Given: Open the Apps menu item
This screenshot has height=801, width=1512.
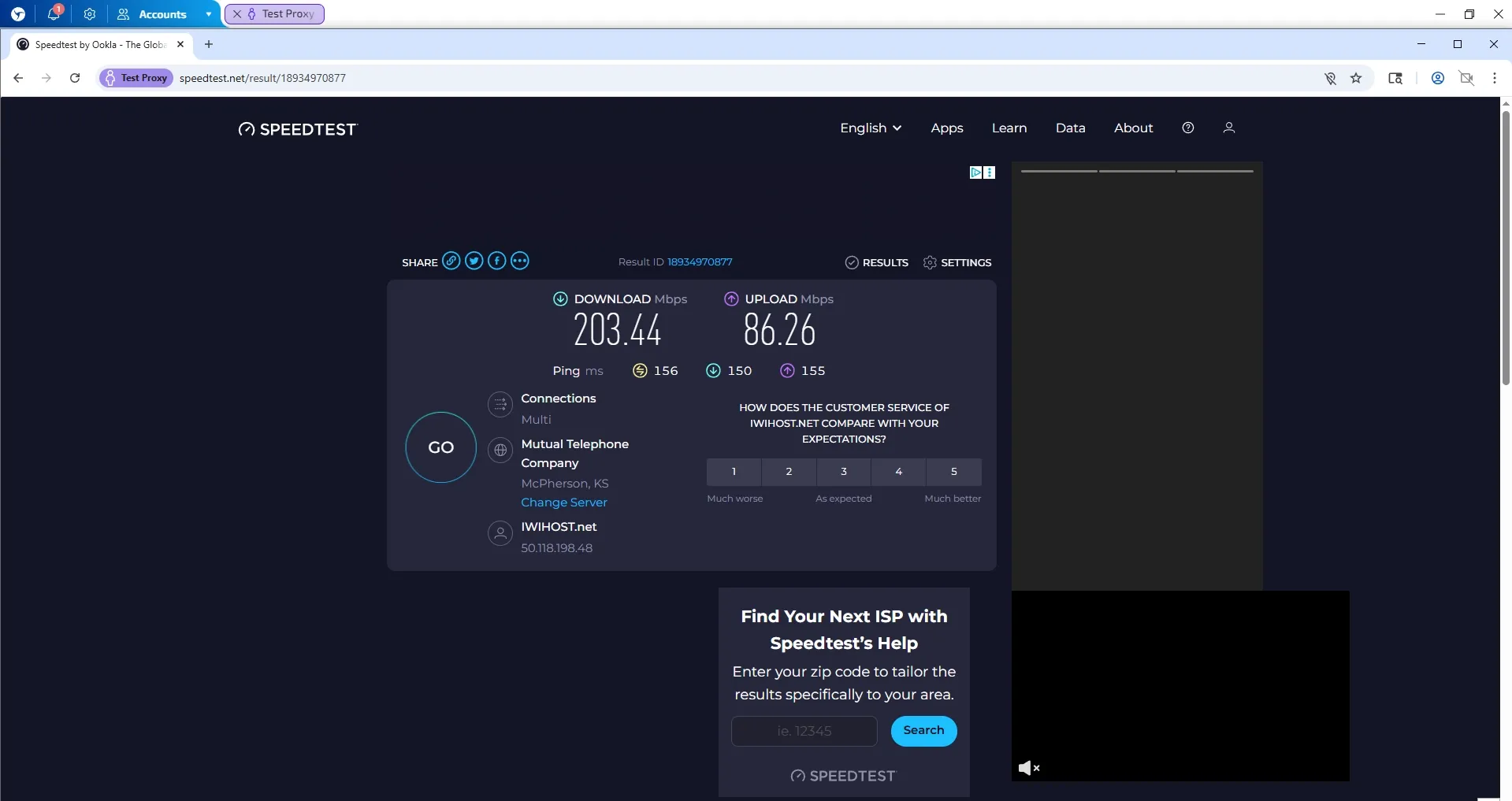Looking at the screenshot, I should tap(946, 128).
